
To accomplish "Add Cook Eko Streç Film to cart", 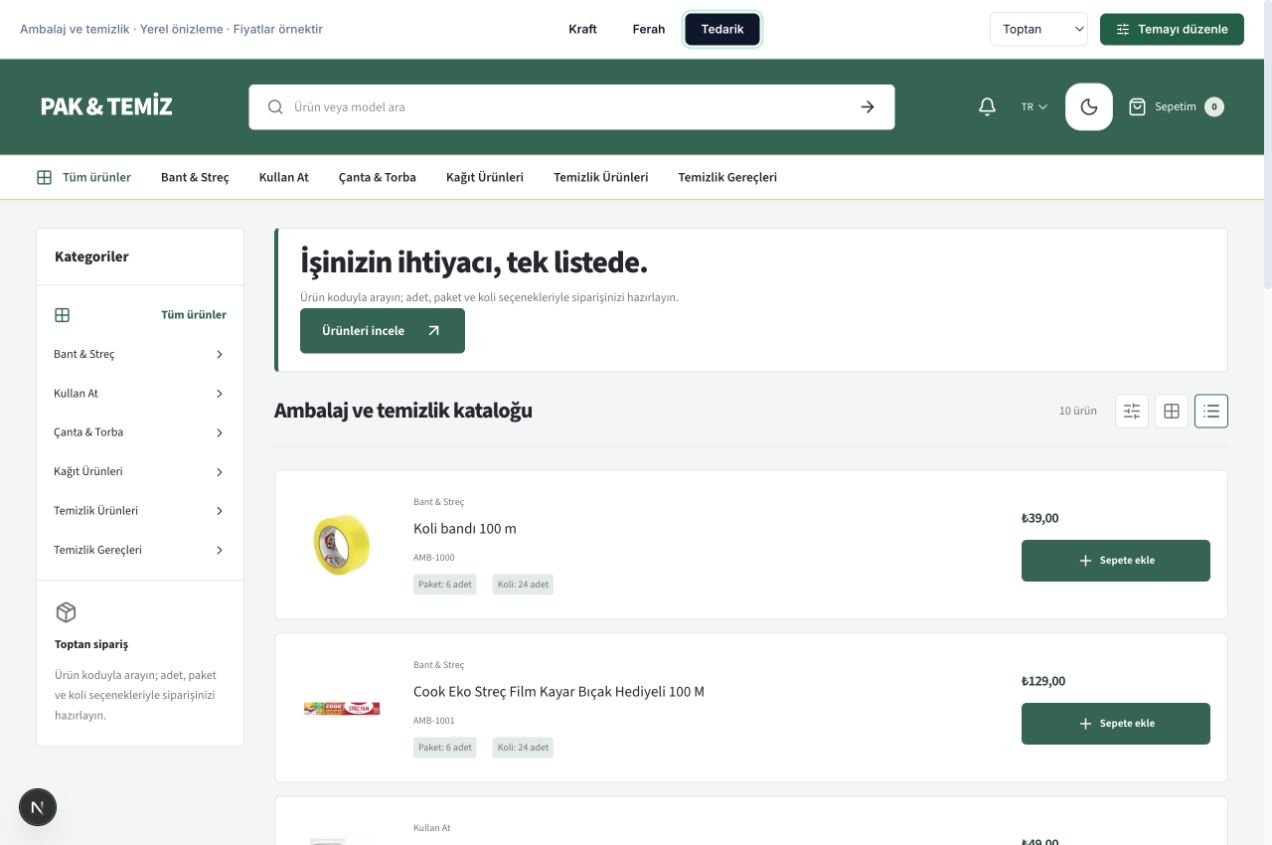I will 1115,723.
